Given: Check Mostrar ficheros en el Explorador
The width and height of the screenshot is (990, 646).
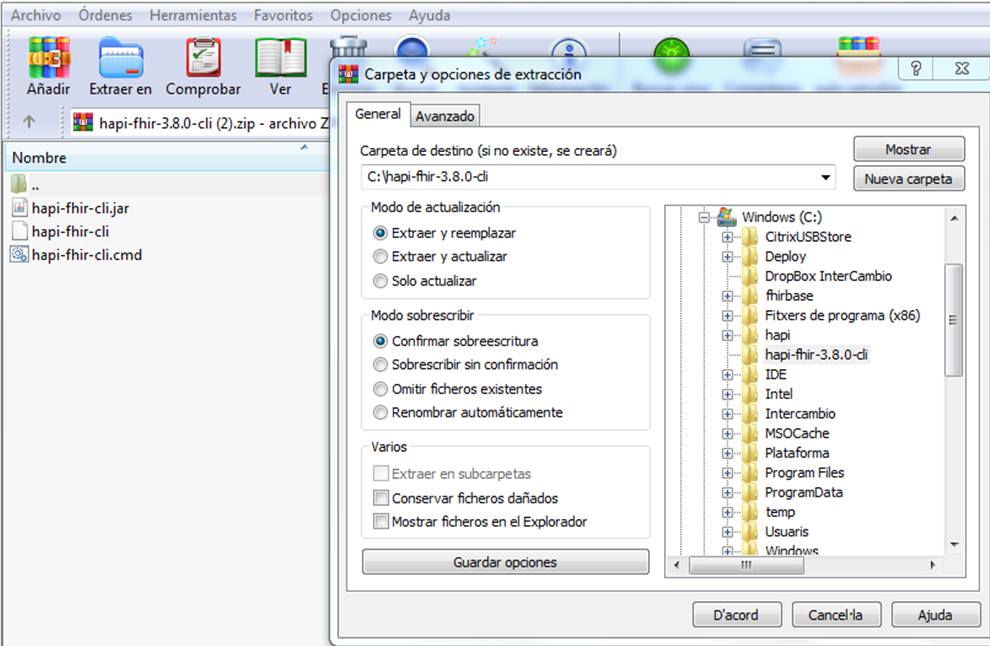Looking at the screenshot, I should (380, 522).
